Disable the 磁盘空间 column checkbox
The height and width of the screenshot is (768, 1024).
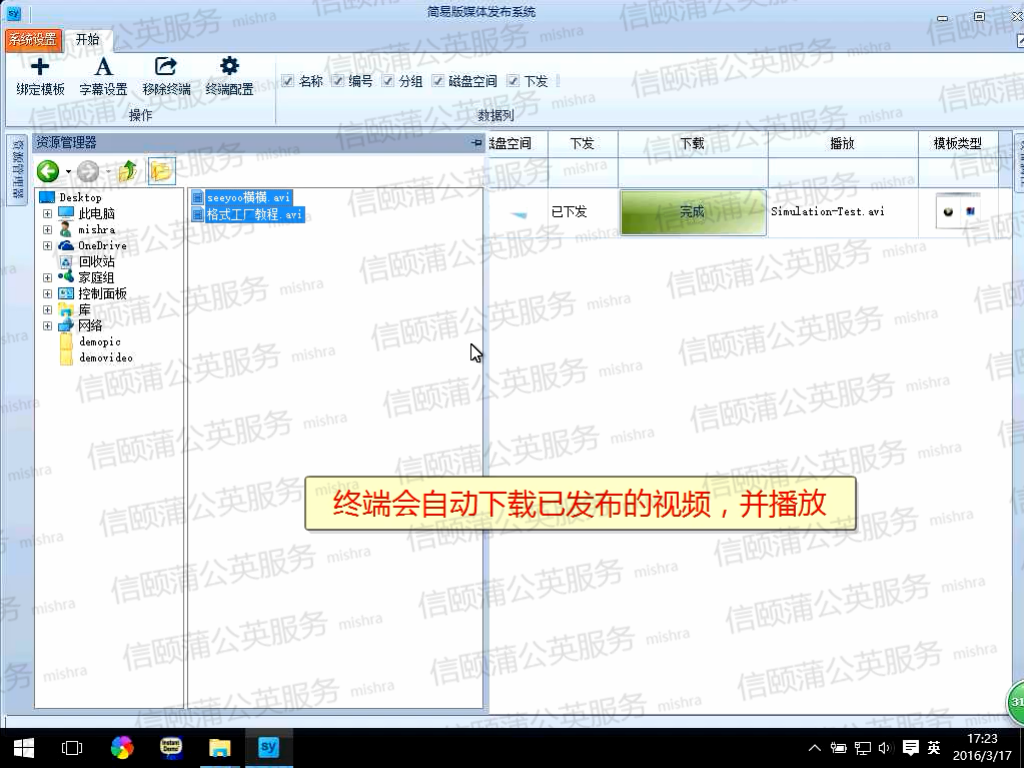click(438, 81)
